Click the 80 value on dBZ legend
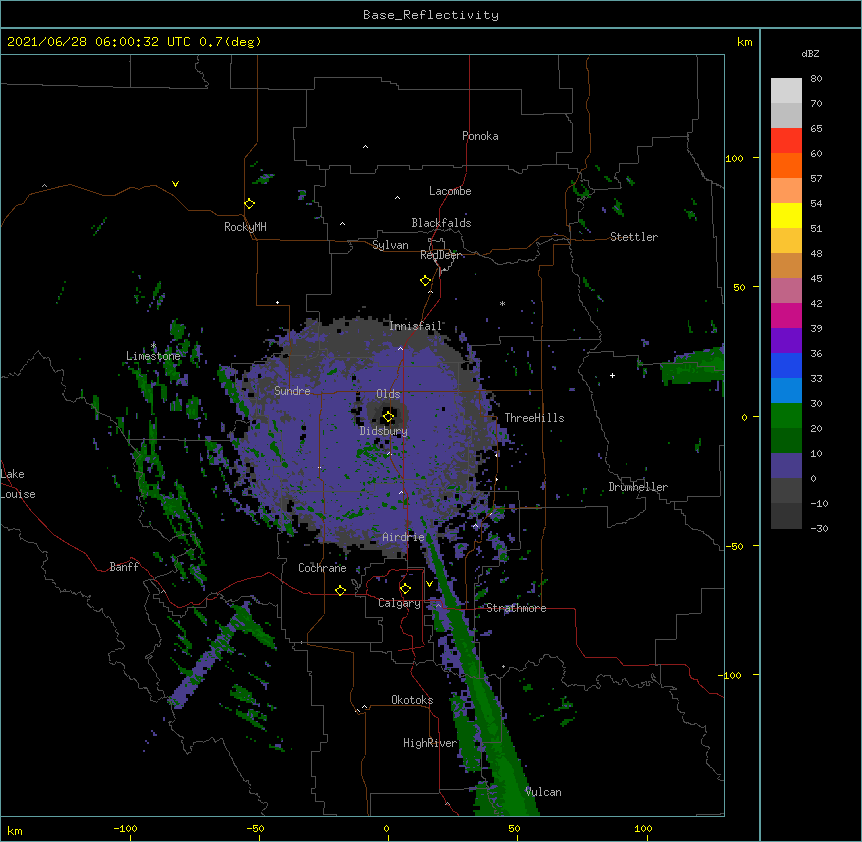 click(x=816, y=79)
